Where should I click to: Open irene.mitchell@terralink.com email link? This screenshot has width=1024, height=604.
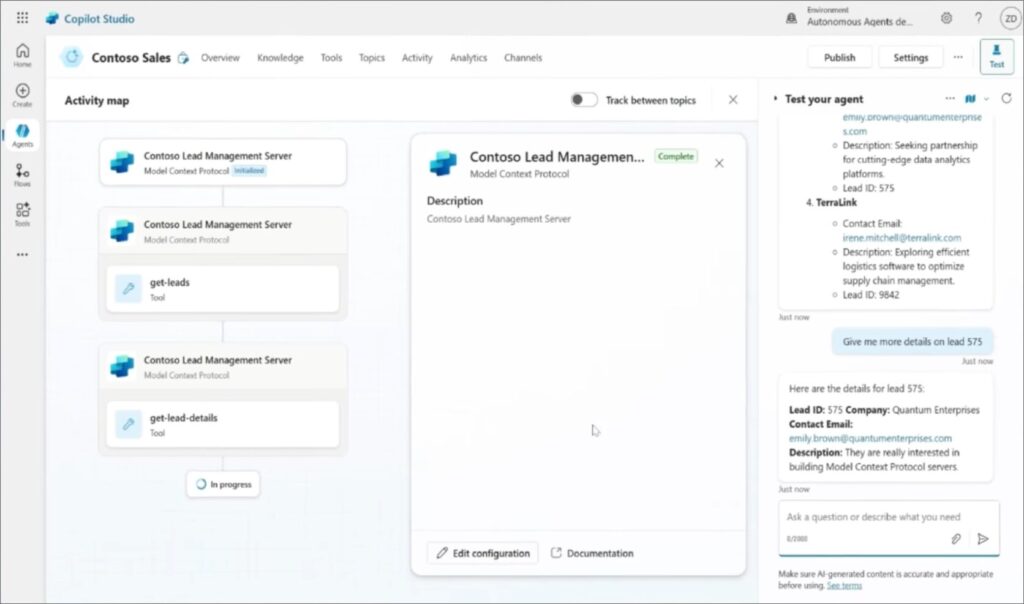(x=902, y=238)
